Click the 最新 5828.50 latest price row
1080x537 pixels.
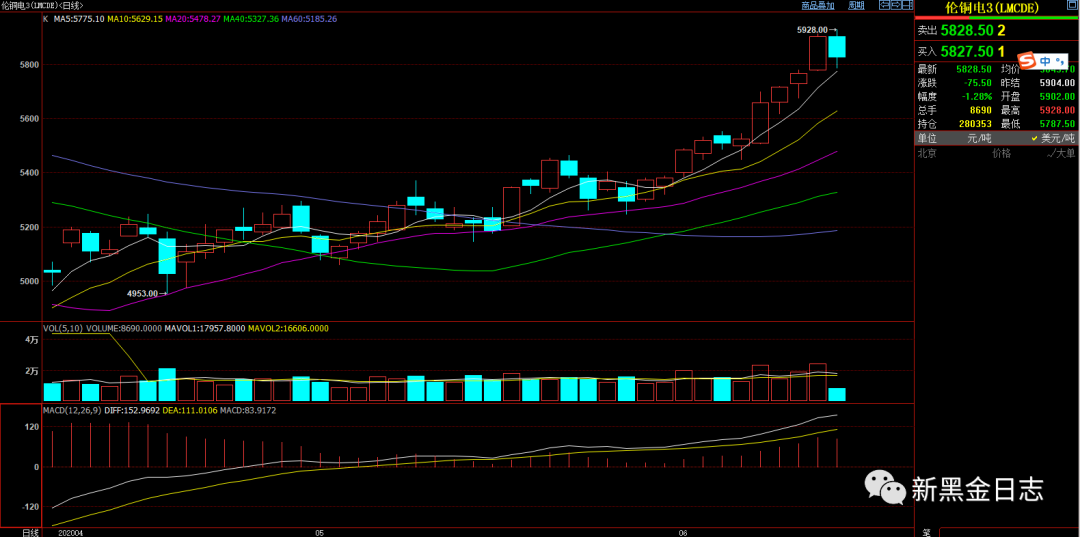[955, 70]
